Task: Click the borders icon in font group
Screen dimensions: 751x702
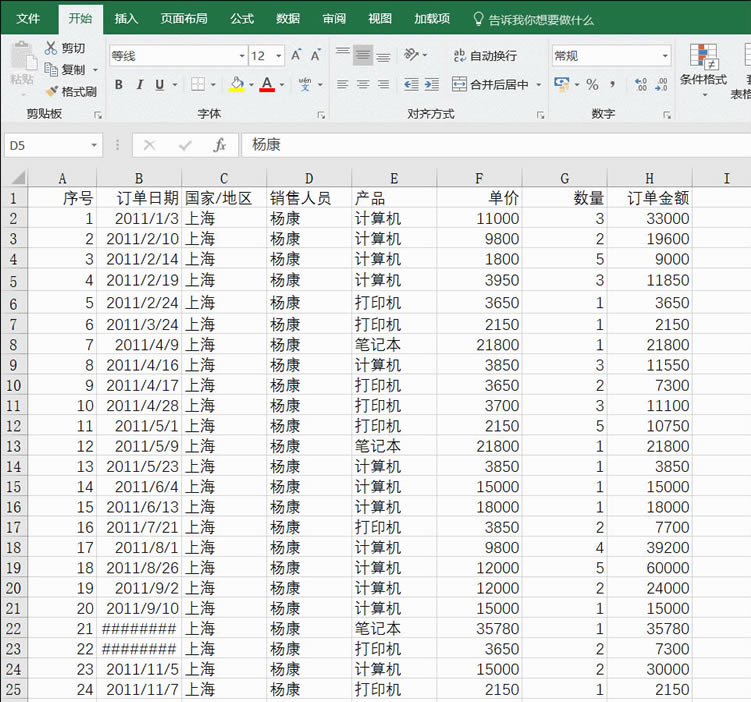Action: (x=198, y=85)
